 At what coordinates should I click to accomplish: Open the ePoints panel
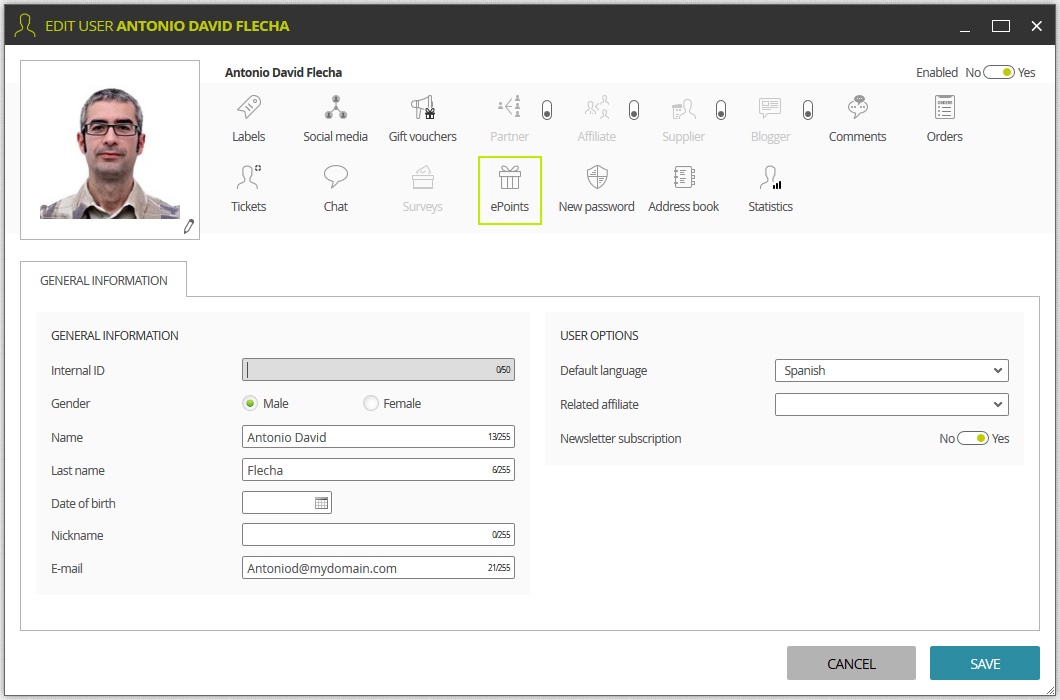509,190
